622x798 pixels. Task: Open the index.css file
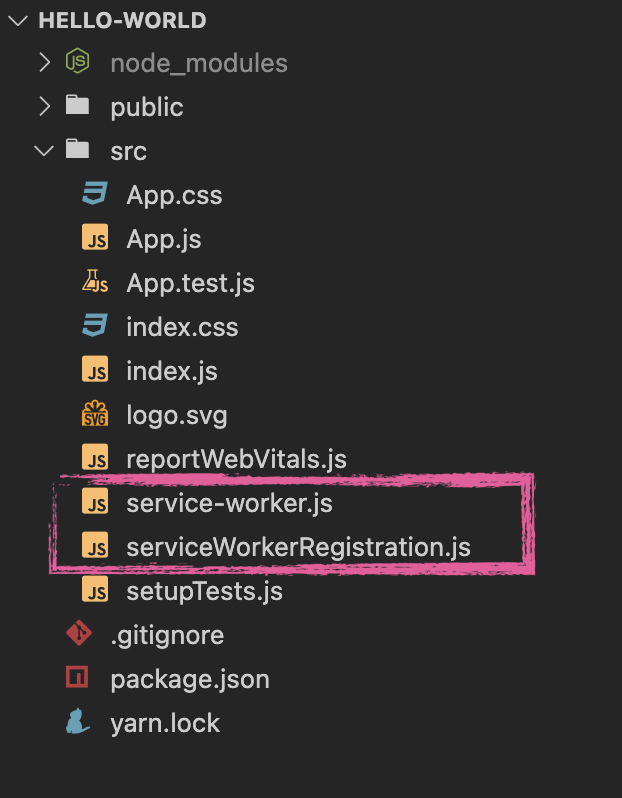(182, 327)
